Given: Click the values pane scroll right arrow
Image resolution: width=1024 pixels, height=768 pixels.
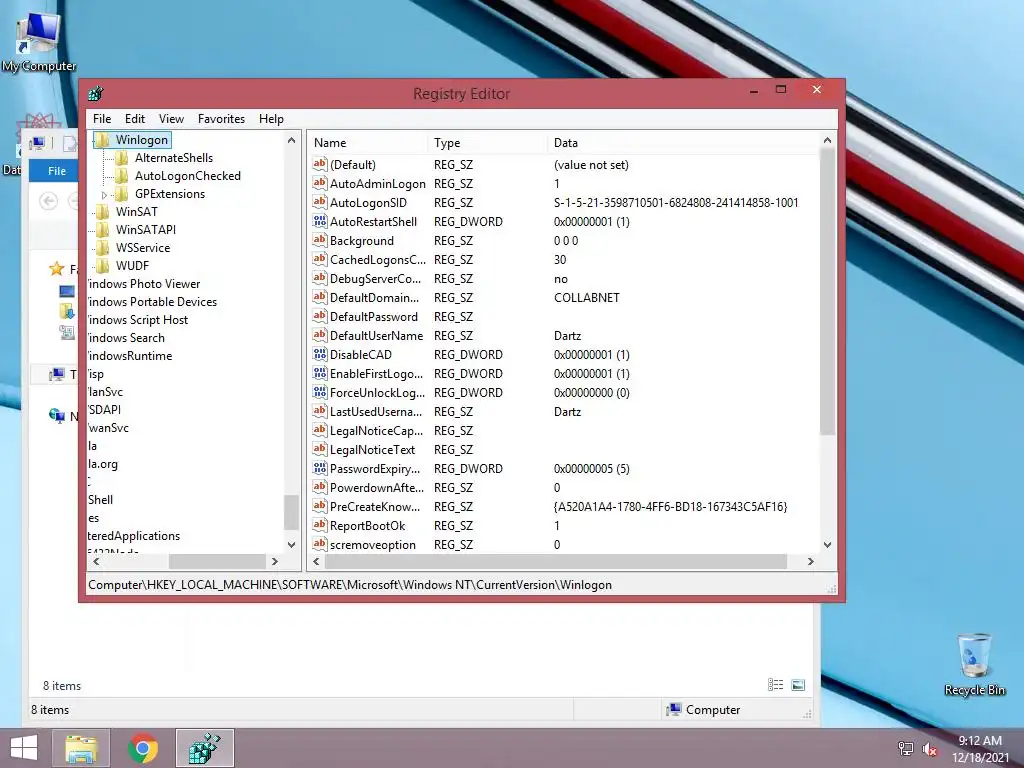Looking at the screenshot, I should point(810,562).
